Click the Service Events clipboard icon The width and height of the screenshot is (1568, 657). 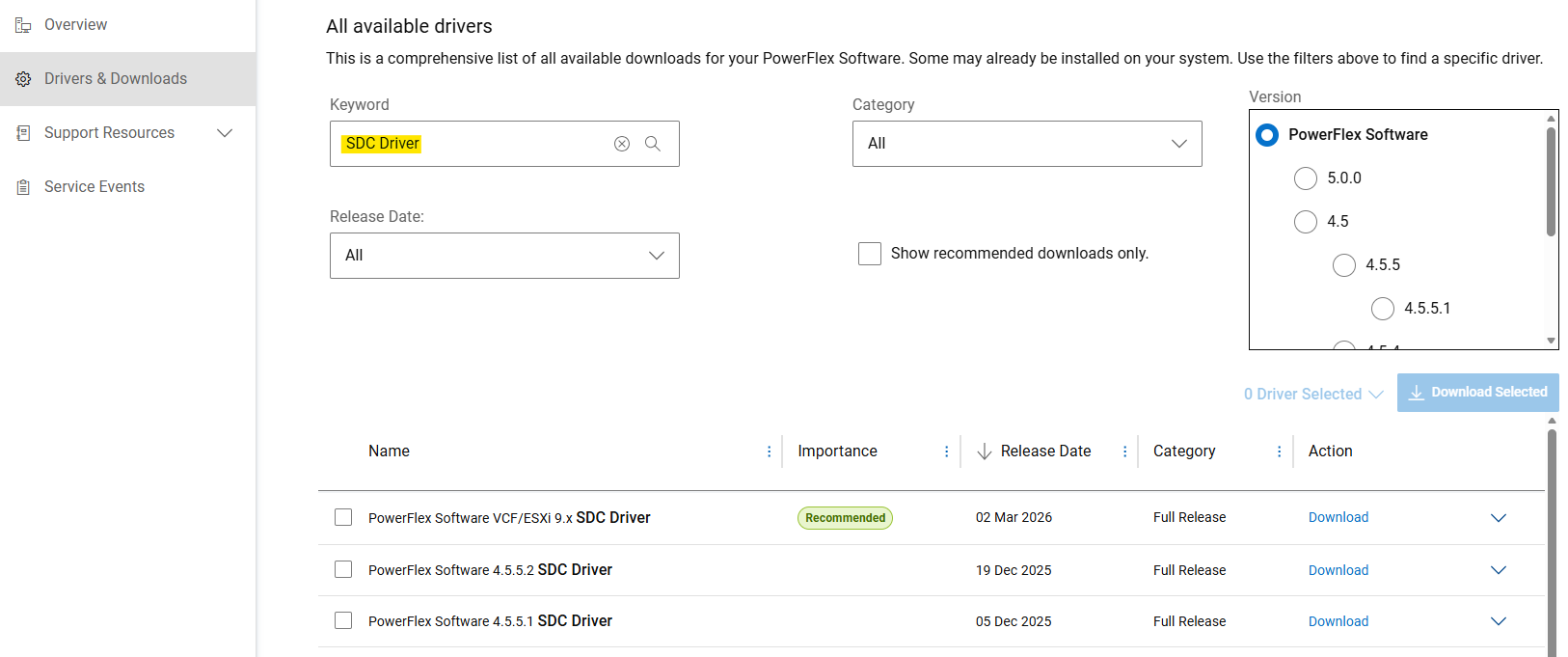click(23, 187)
